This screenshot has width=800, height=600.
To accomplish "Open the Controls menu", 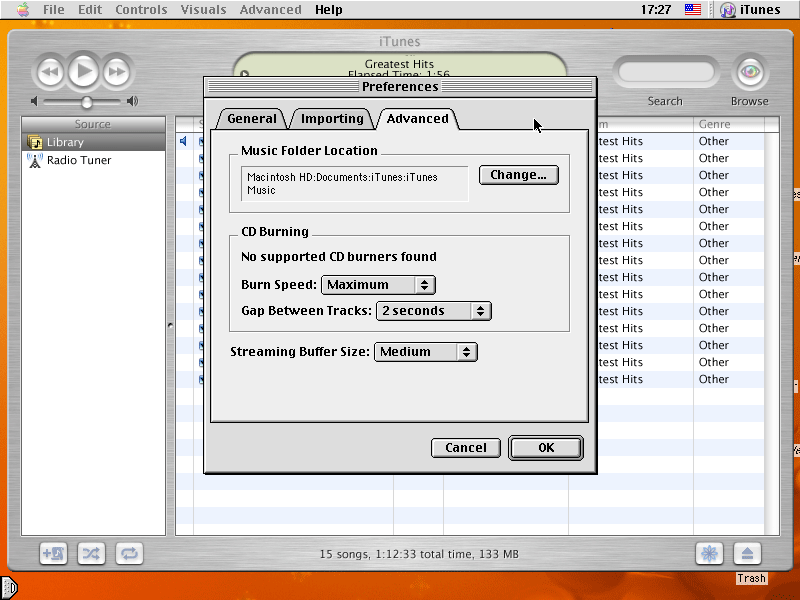I will click(x=141, y=10).
